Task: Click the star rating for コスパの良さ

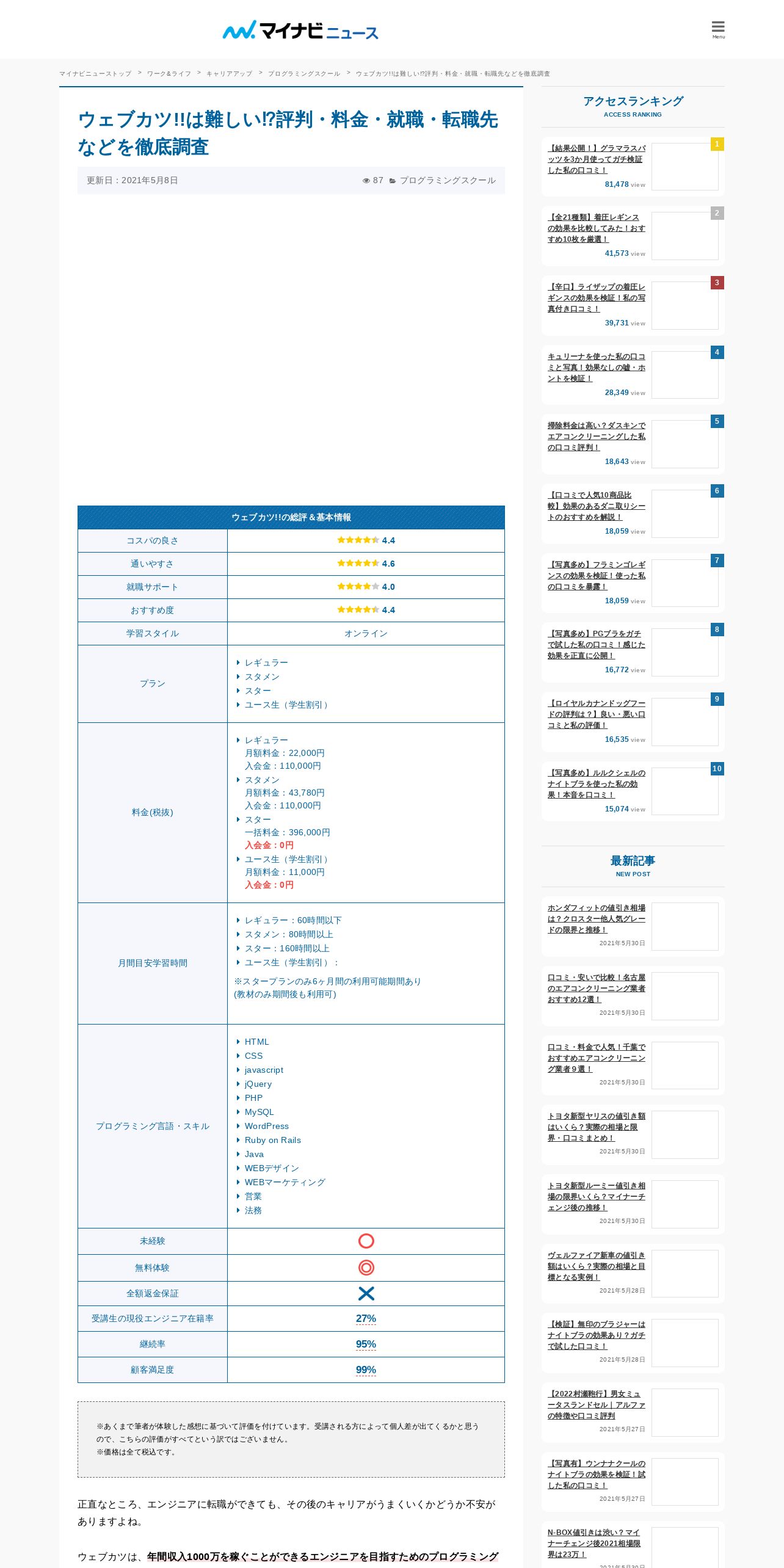Action: (x=358, y=540)
